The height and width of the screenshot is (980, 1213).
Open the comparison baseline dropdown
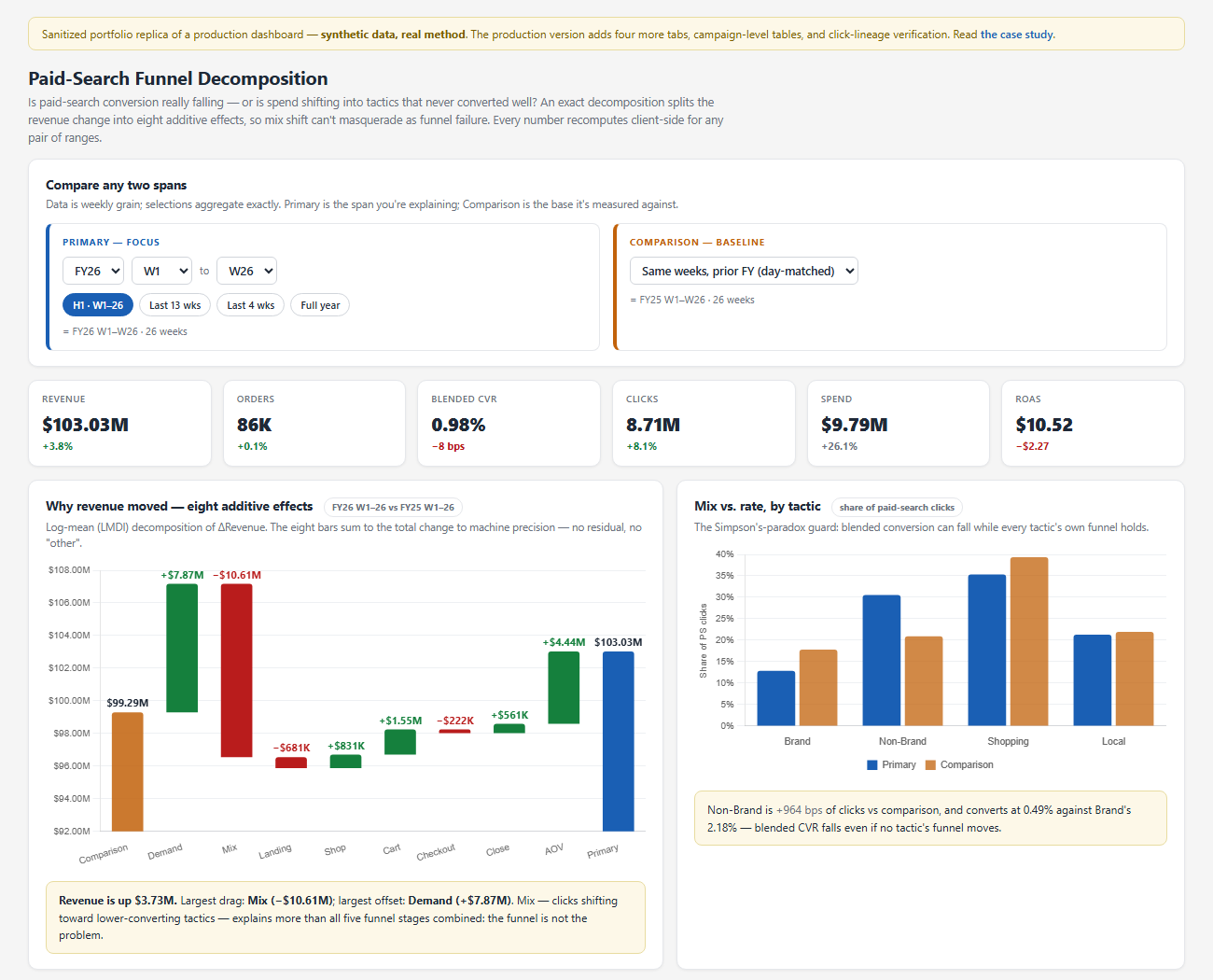coord(744,271)
